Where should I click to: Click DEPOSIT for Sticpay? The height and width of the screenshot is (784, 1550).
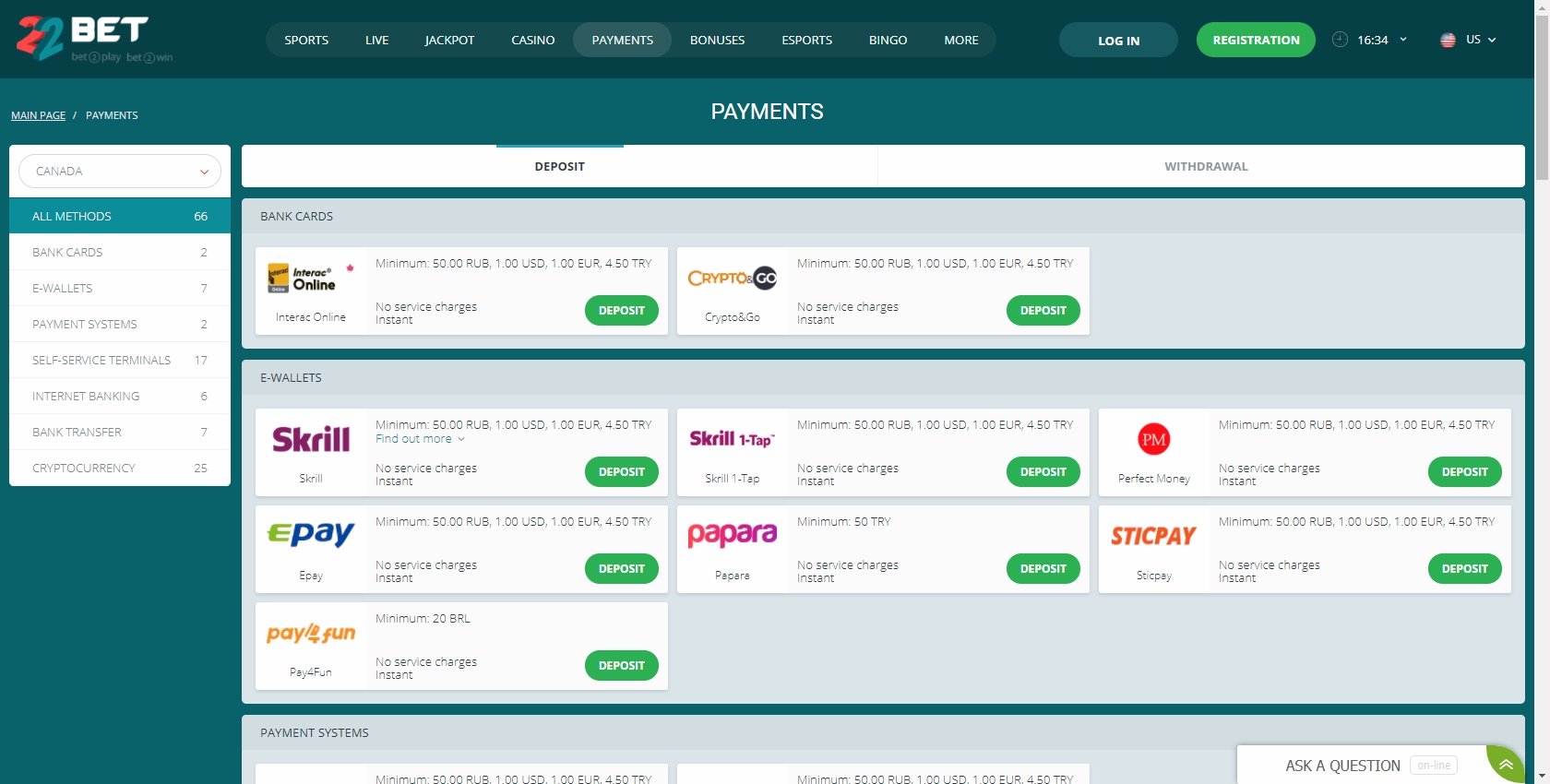[x=1465, y=568]
